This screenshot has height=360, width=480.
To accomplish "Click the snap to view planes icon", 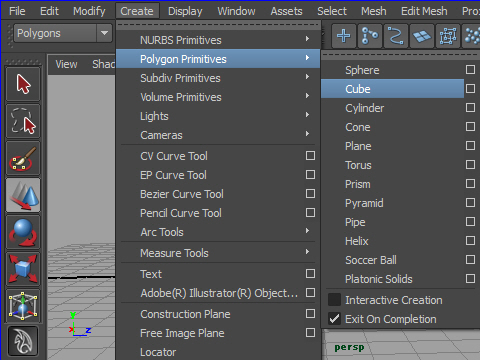I will pyautogui.click(x=422, y=35).
